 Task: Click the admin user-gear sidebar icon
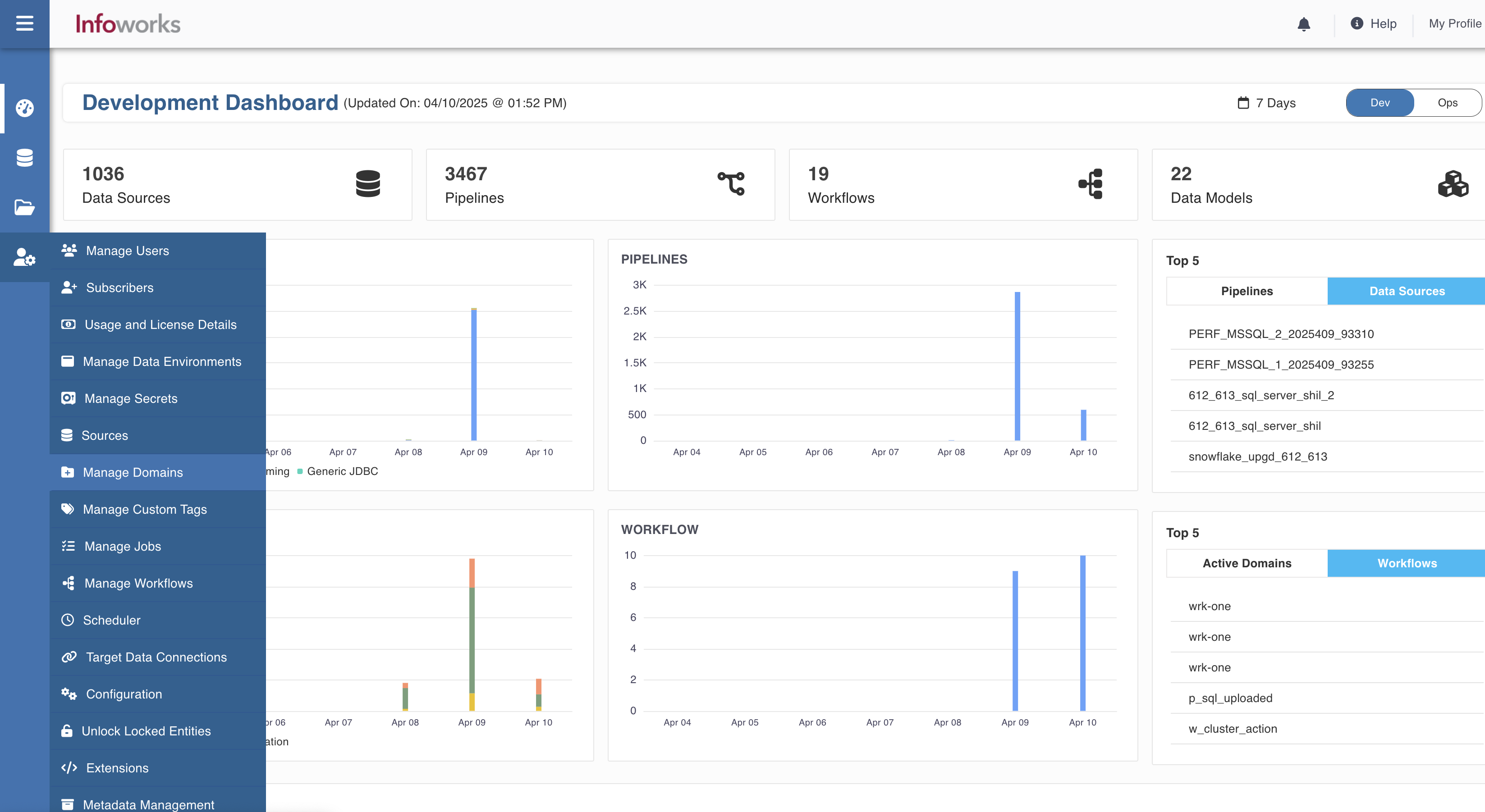point(24,257)
